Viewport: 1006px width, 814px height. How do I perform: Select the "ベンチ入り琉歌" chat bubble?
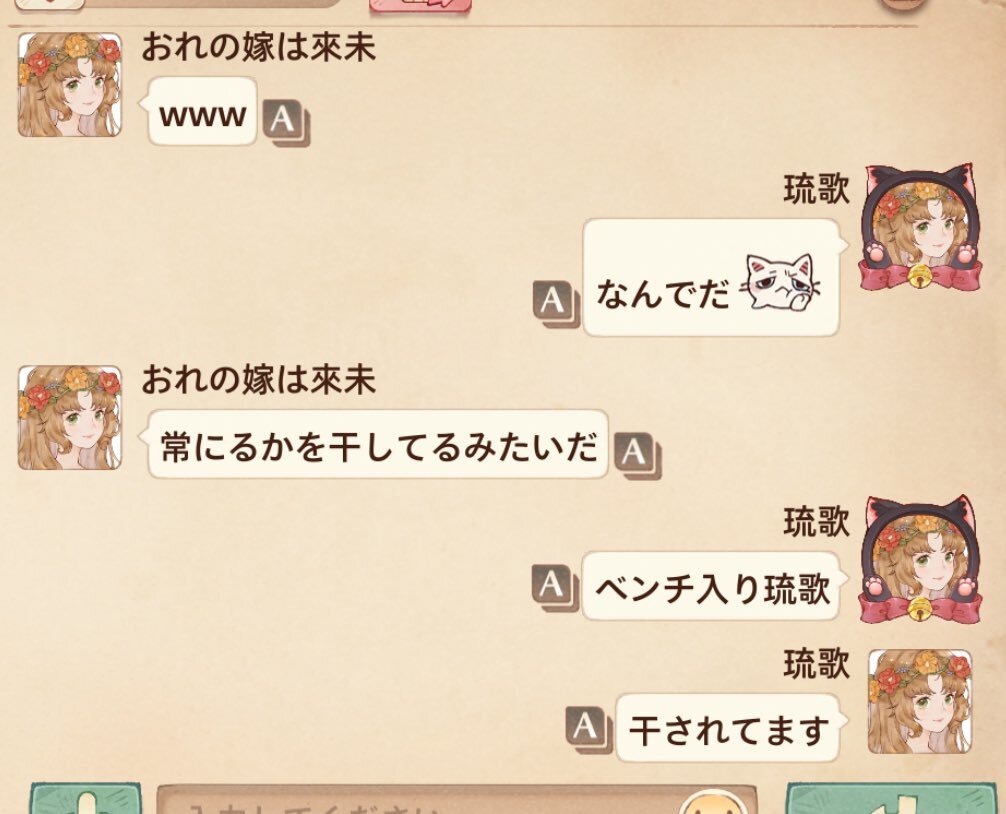[711, 586]
